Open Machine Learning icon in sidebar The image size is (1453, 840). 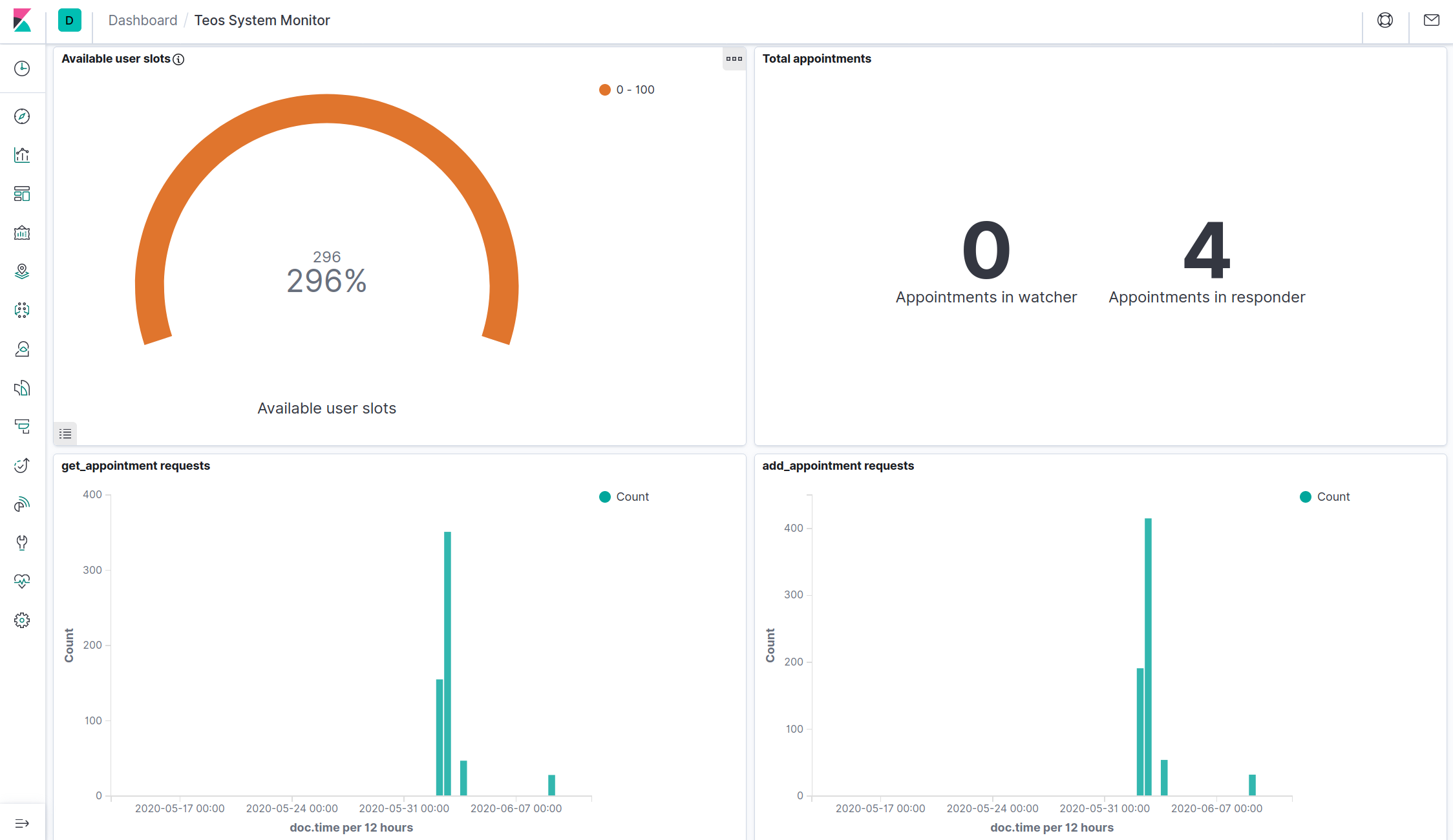(x=22, y=310)
